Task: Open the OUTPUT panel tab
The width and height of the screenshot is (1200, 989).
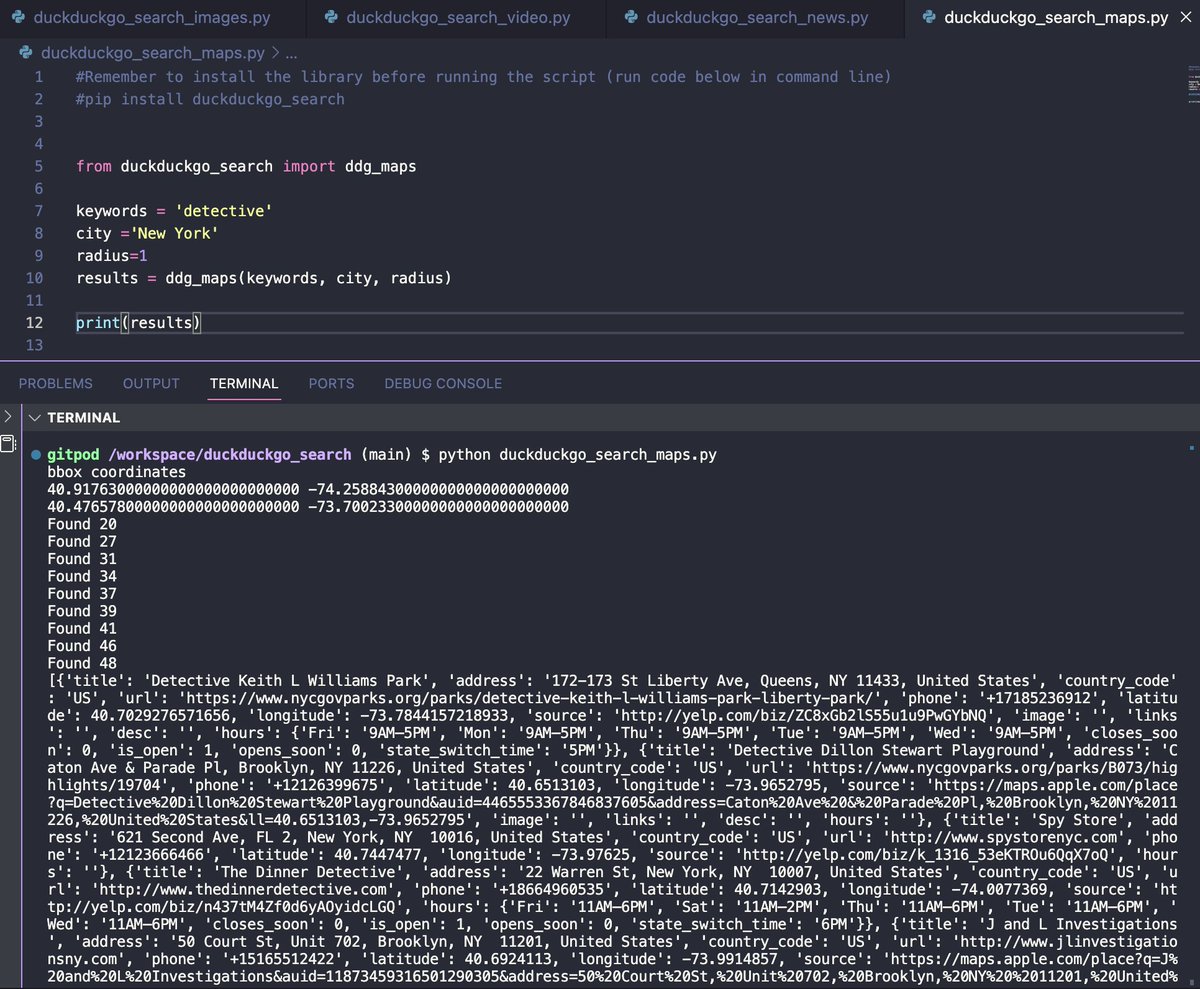Action: tap(151, 383)
